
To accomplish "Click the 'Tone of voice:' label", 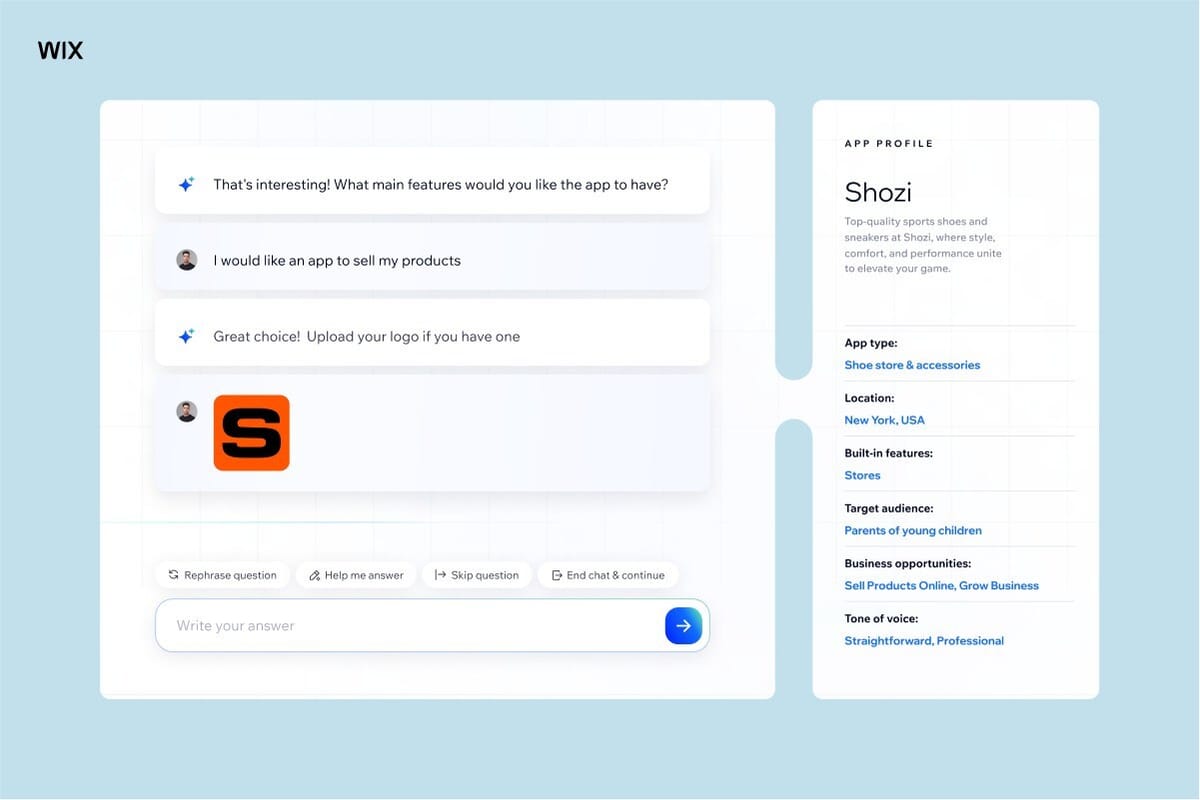I will (x=881, y=618).
